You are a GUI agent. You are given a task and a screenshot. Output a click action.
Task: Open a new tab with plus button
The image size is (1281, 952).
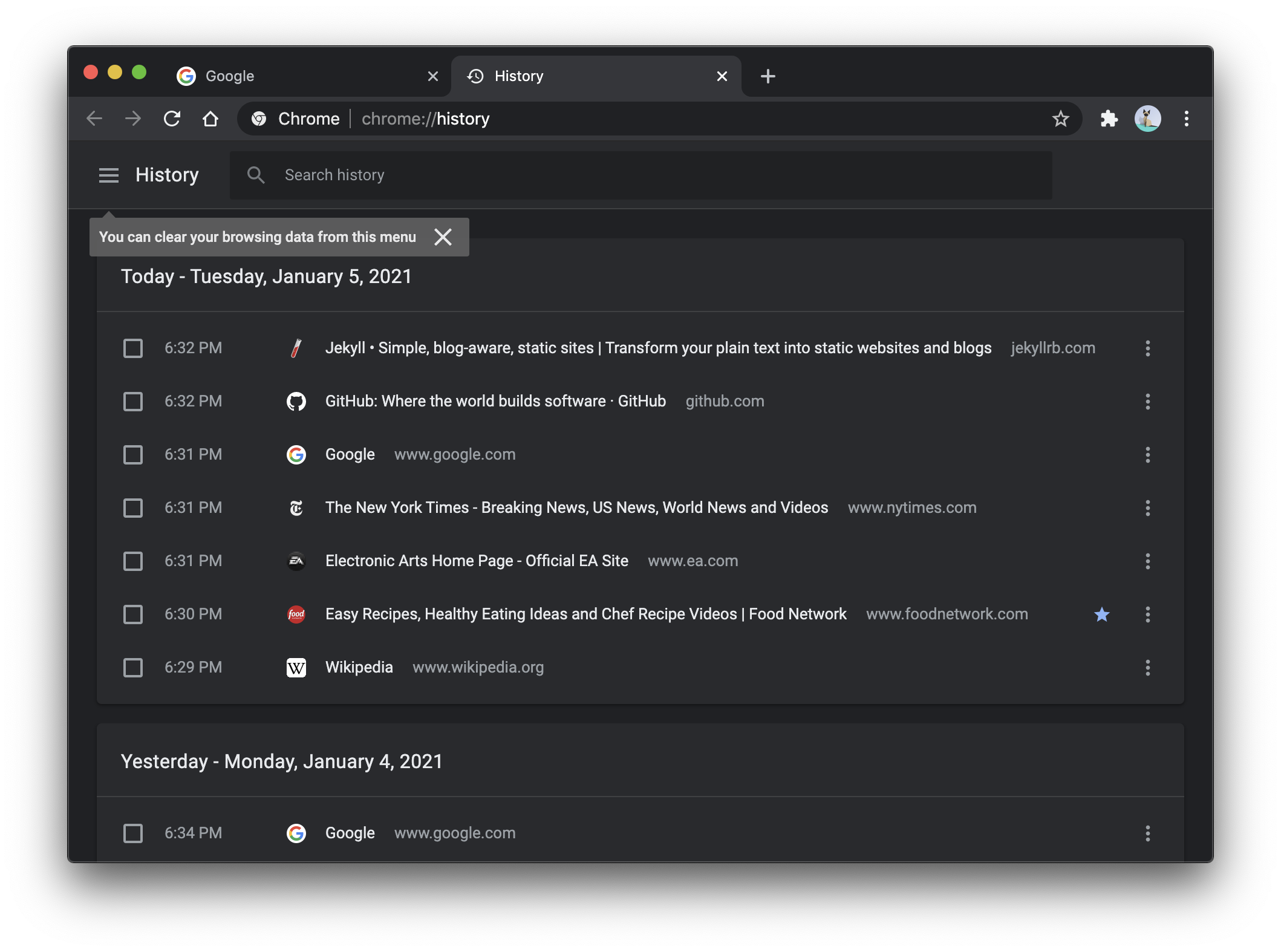[768, 76]
